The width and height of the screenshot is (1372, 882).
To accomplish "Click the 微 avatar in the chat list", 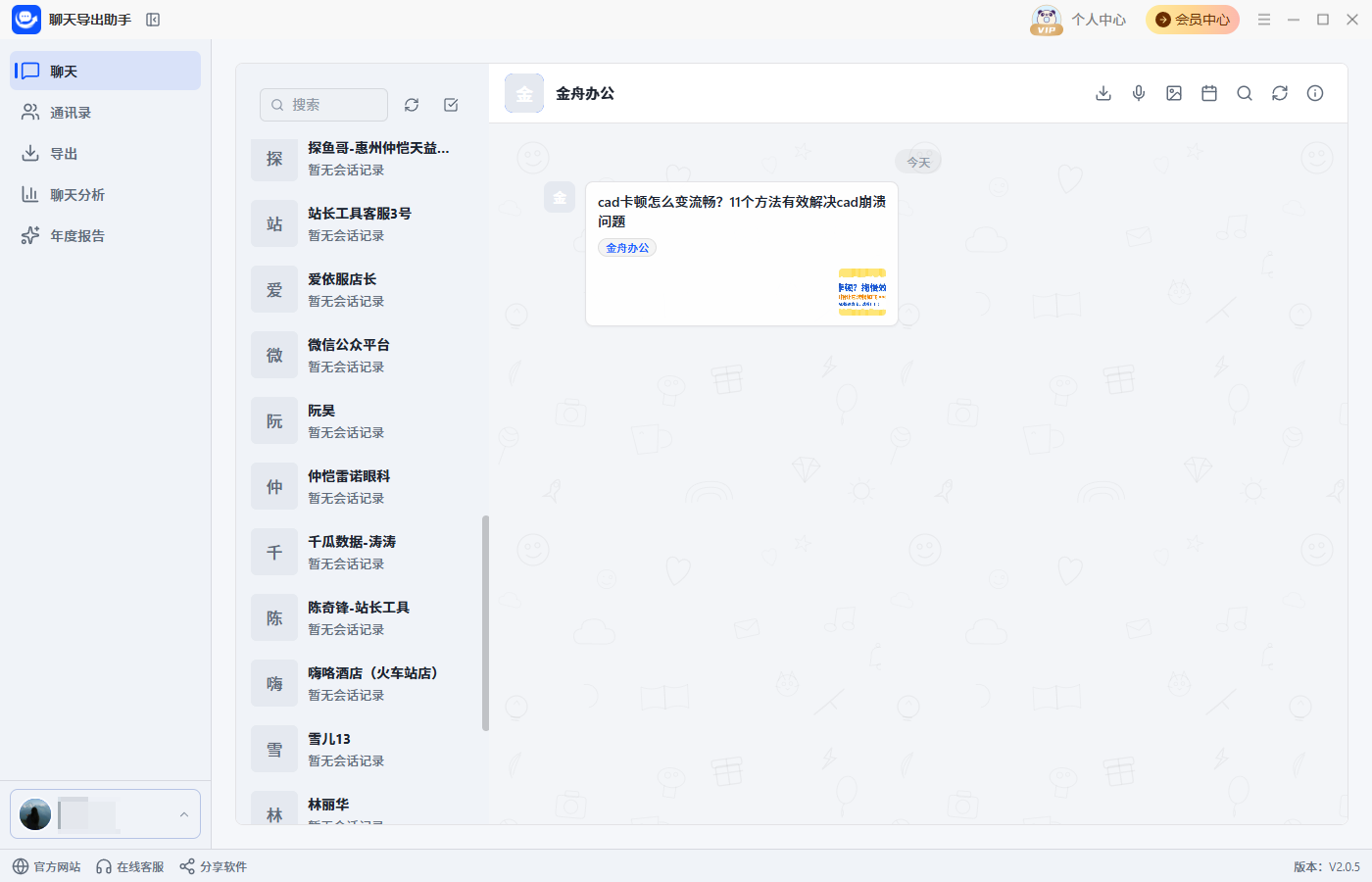I will pos(274,356).
